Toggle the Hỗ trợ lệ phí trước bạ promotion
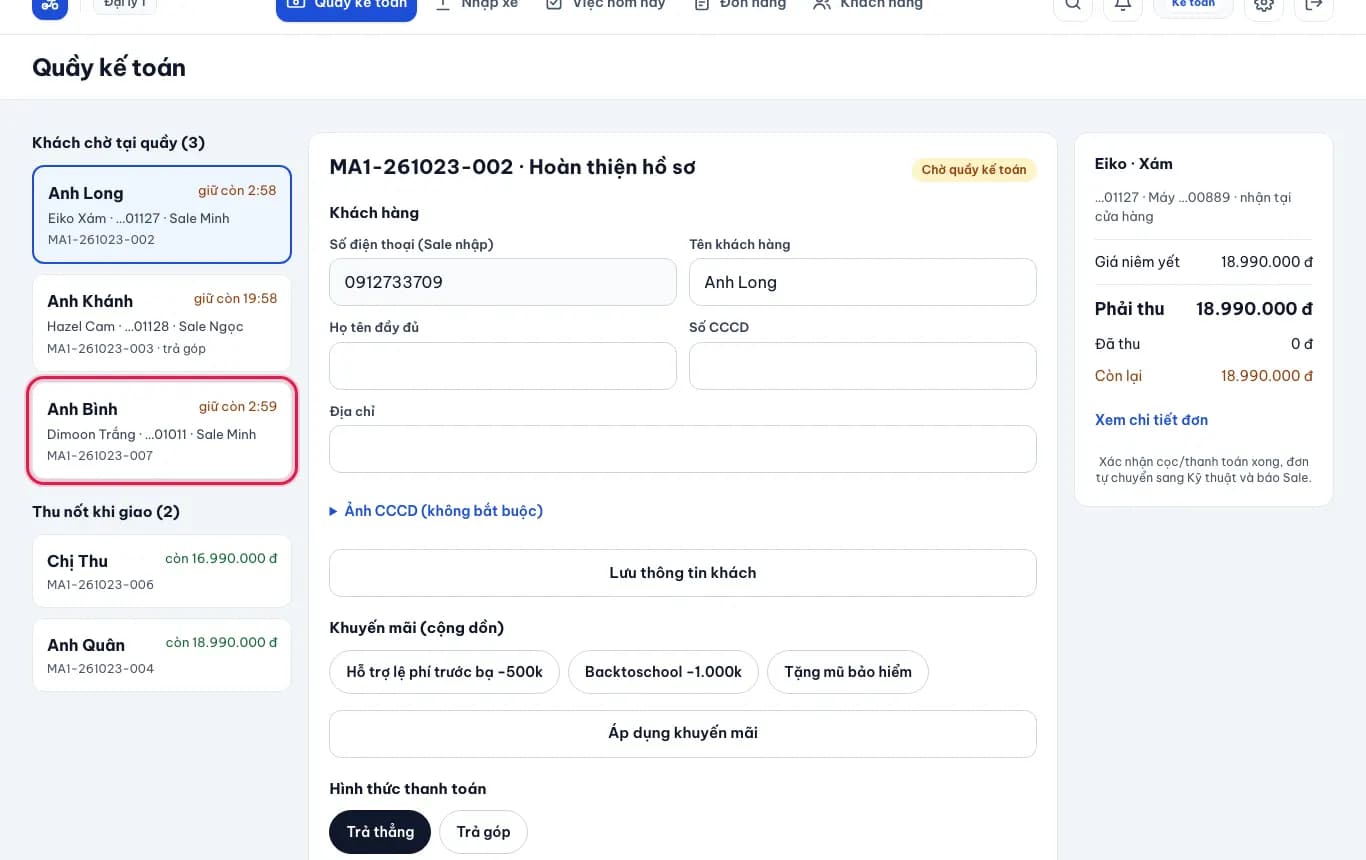The height and width of the screenshot is (860, 1366). tap(444, 672)
